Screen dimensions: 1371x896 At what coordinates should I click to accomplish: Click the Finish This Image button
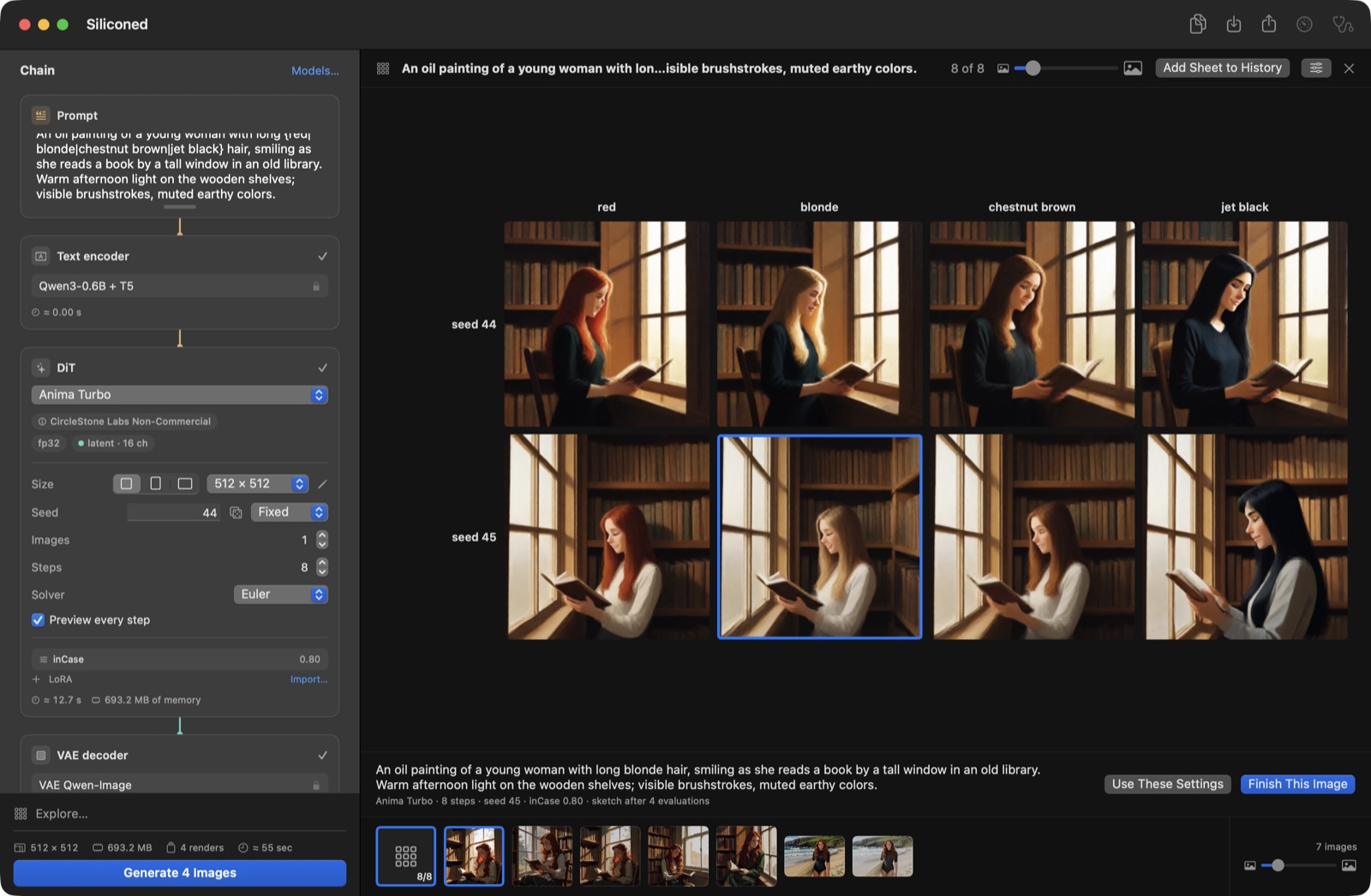pos(1297,784)
